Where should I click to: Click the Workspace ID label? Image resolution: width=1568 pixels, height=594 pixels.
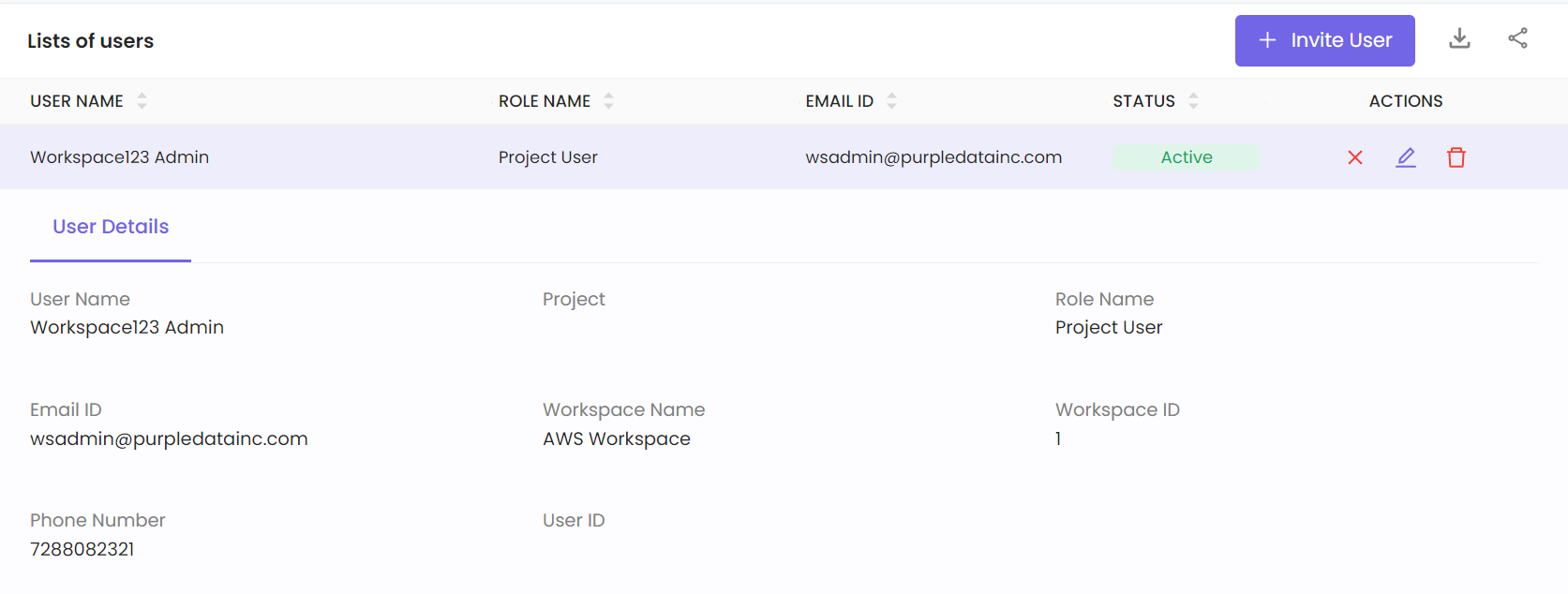click(1117, 409)
